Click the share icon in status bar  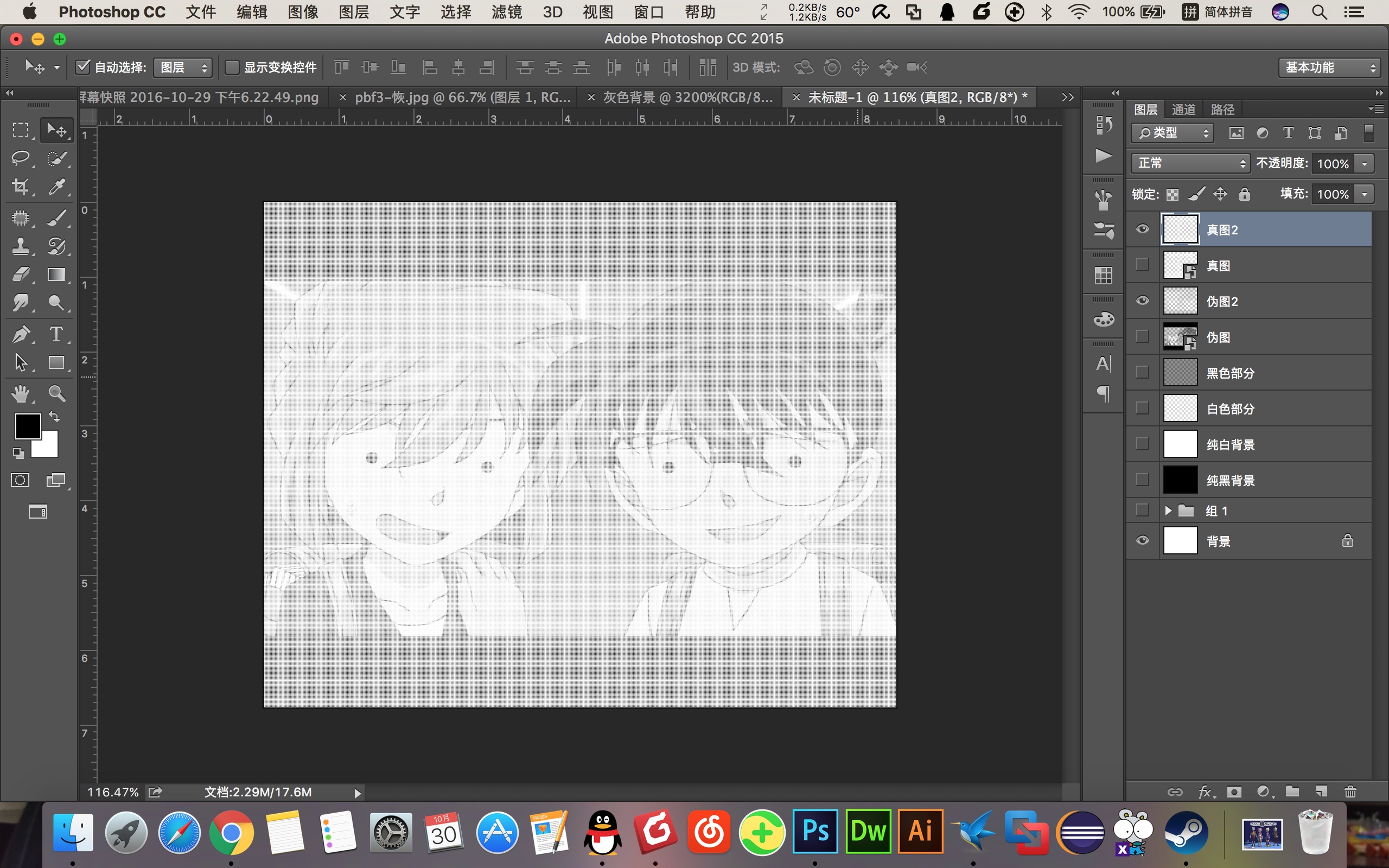(x=155, y=792)
